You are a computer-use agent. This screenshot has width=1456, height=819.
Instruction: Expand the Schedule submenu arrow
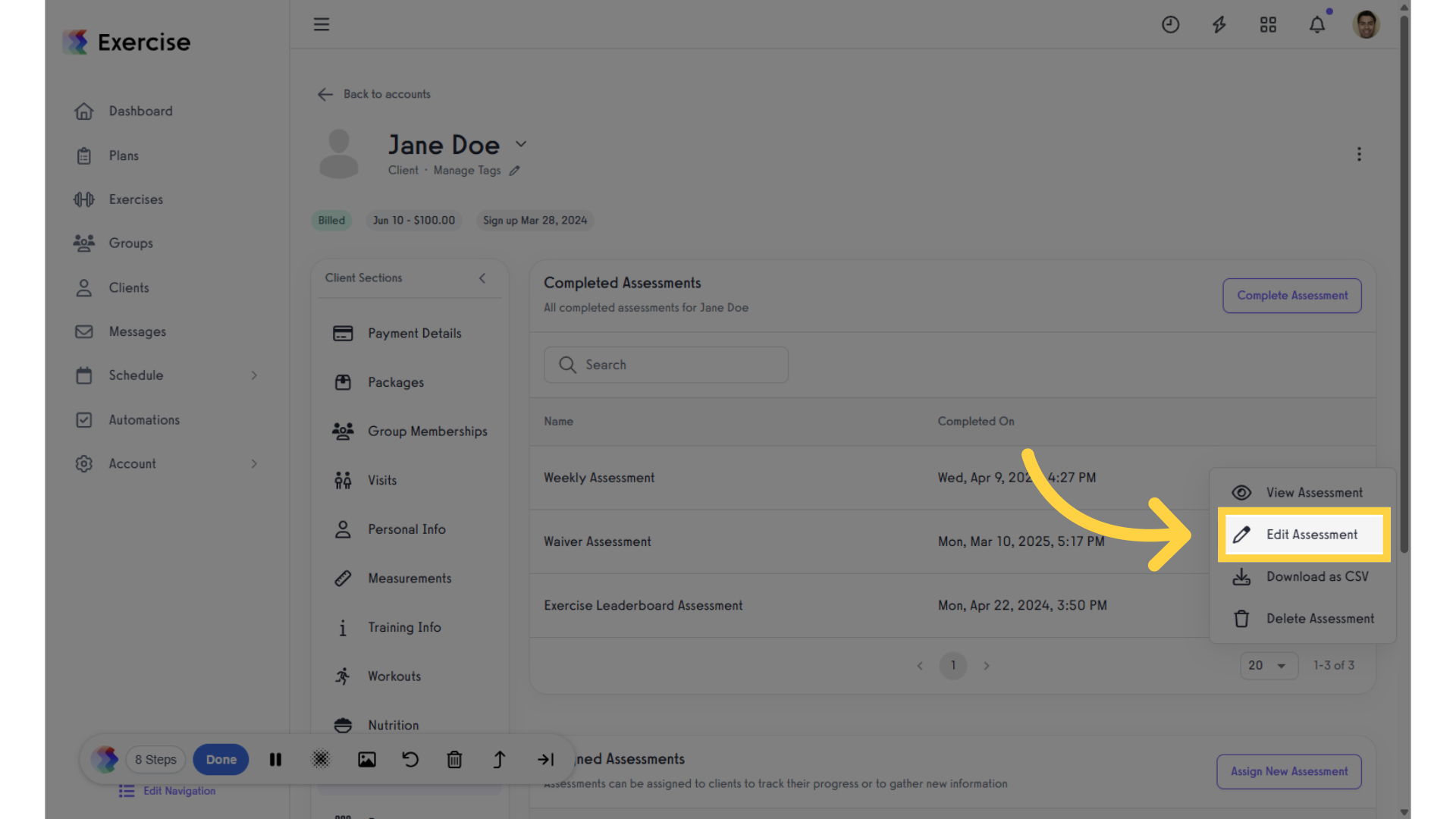[254, 375]
